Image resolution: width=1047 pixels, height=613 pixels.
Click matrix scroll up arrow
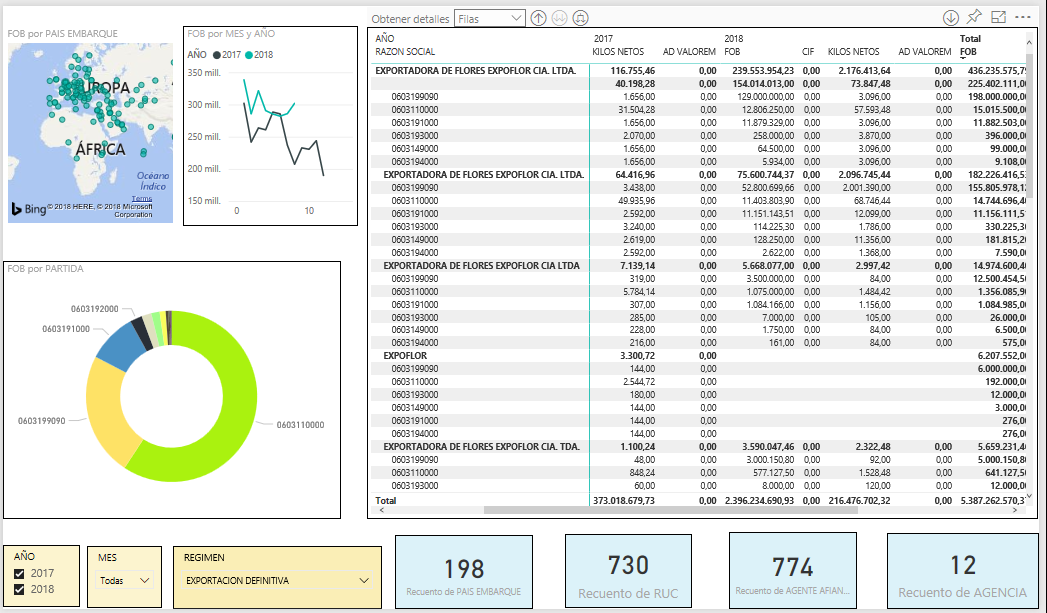pos(1029,42)
